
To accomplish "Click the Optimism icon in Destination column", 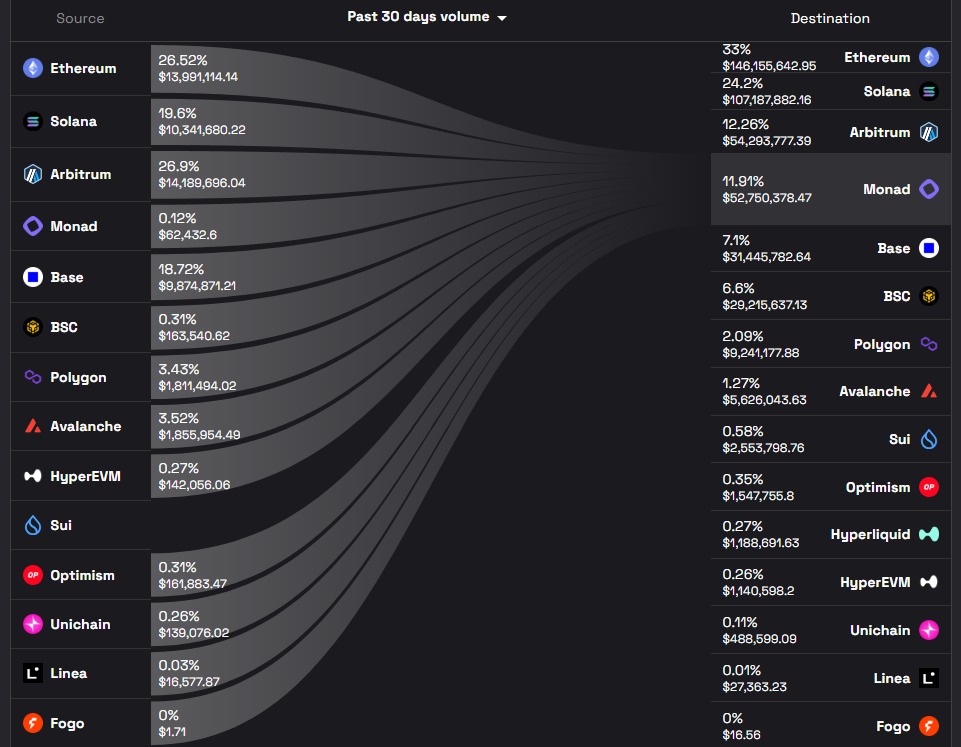I will click(929, 487).
